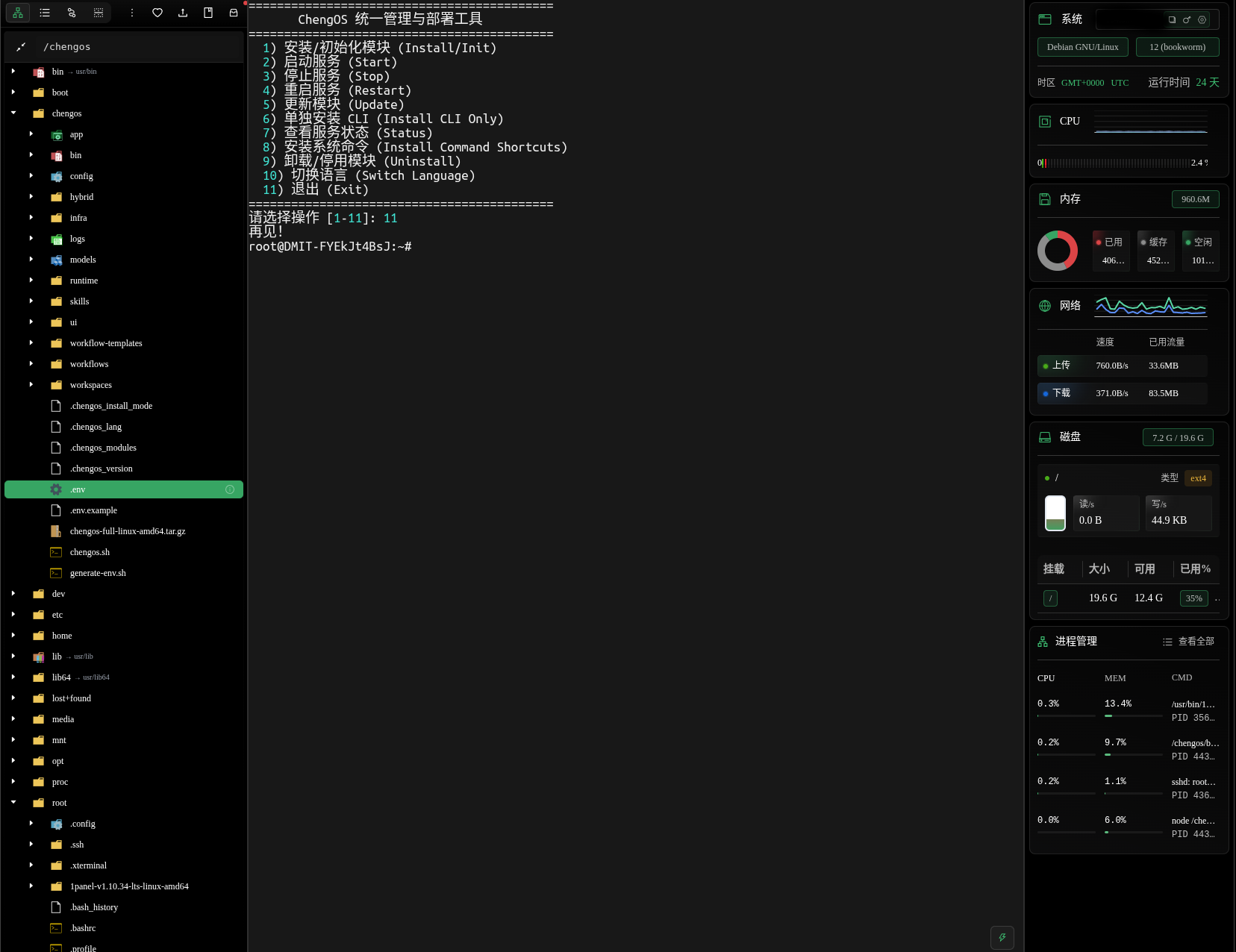
Task: Click the CPU panel icon
Action: pyautogui.click(x=1045, y=121)
